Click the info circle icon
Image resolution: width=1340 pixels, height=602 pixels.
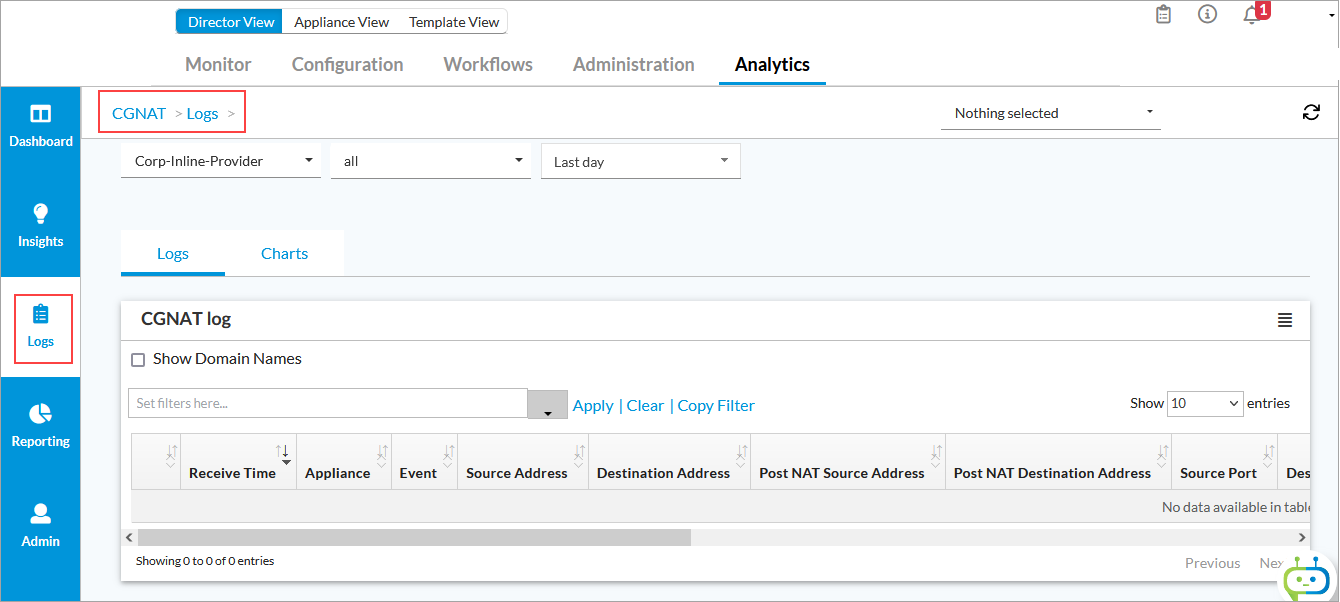[1207, 15]
